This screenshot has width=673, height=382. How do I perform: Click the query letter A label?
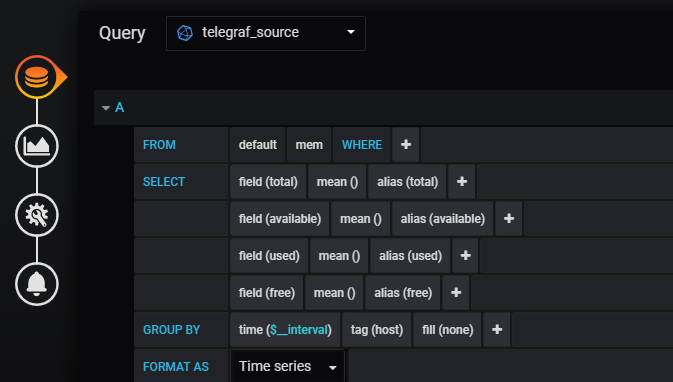(x=119, y=107)
